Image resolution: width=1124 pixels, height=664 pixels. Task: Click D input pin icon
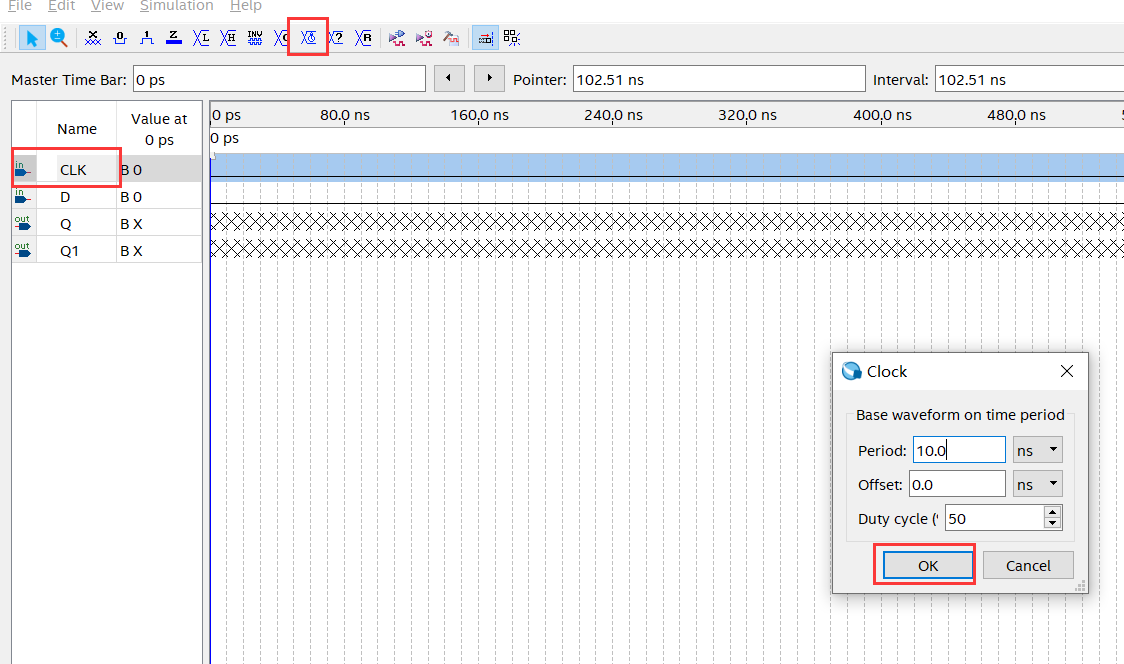[23, 196]
